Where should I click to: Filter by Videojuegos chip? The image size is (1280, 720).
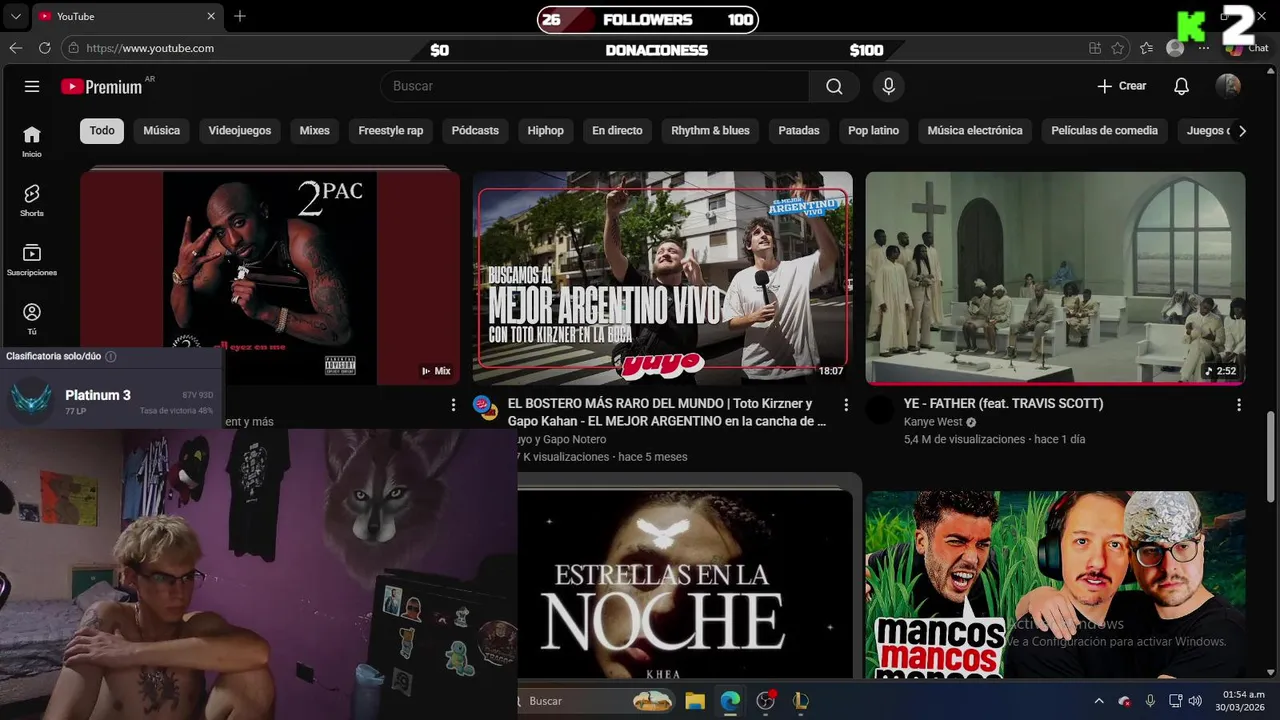click(x=240, y=131)
